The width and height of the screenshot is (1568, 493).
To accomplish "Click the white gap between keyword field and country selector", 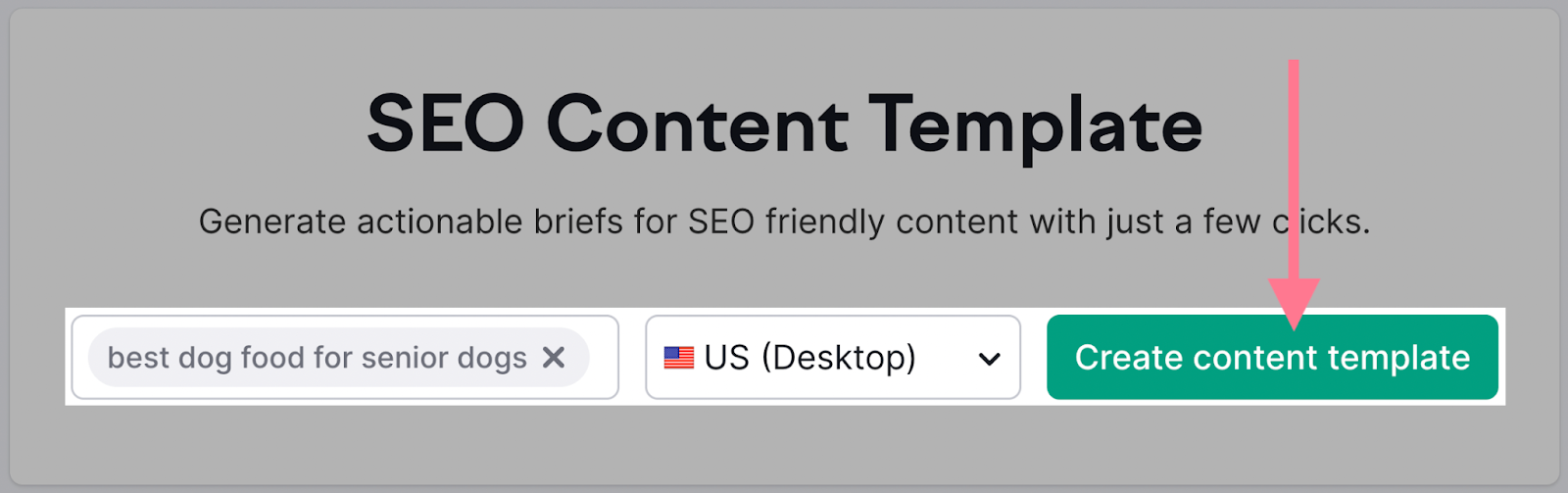I will [632, 357].
